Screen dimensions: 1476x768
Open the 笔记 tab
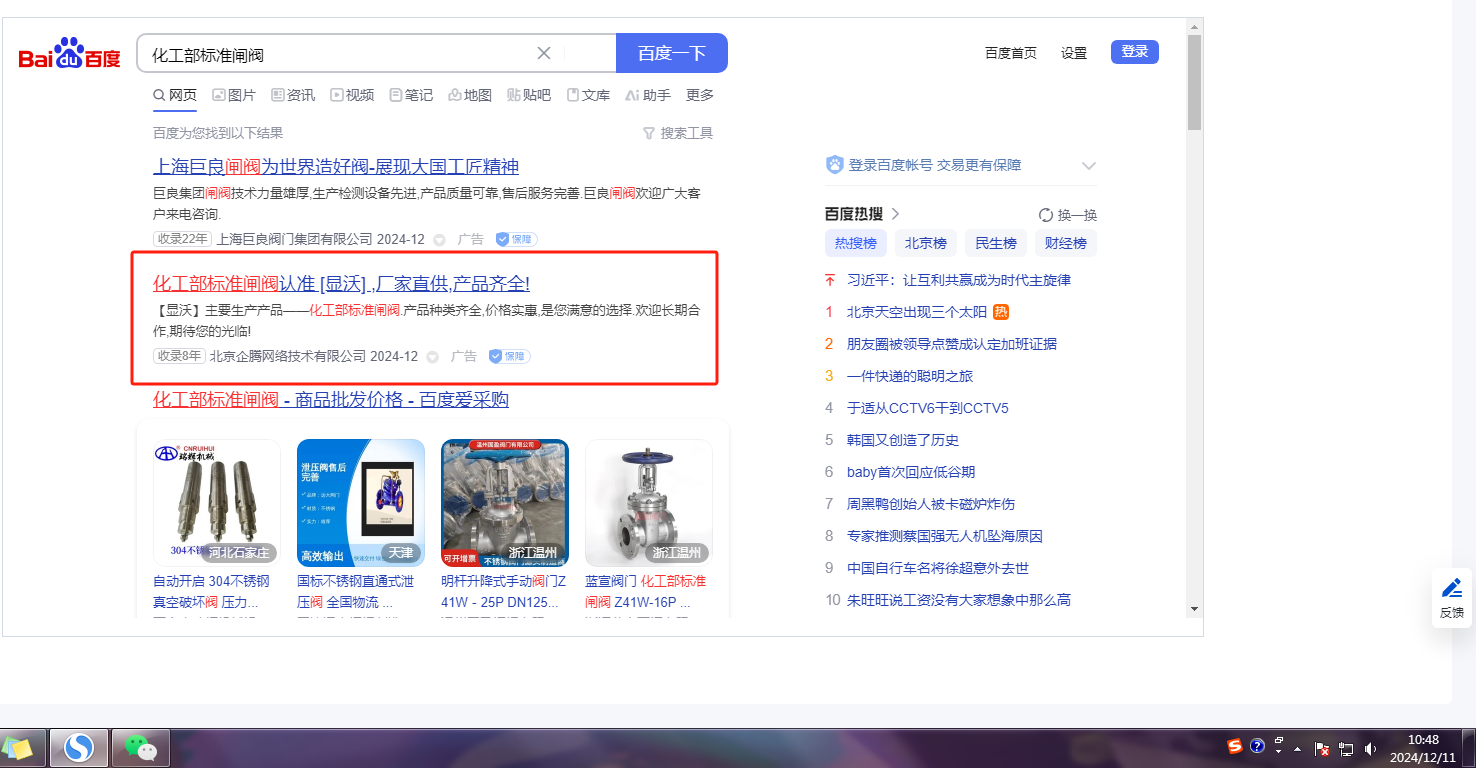411,95
